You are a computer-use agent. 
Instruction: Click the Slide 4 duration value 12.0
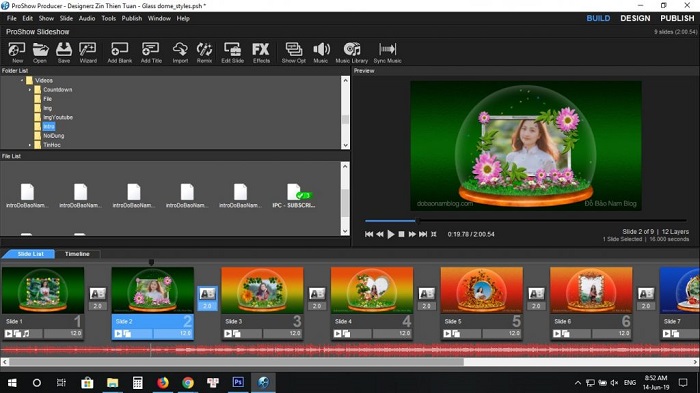(404, 334)
